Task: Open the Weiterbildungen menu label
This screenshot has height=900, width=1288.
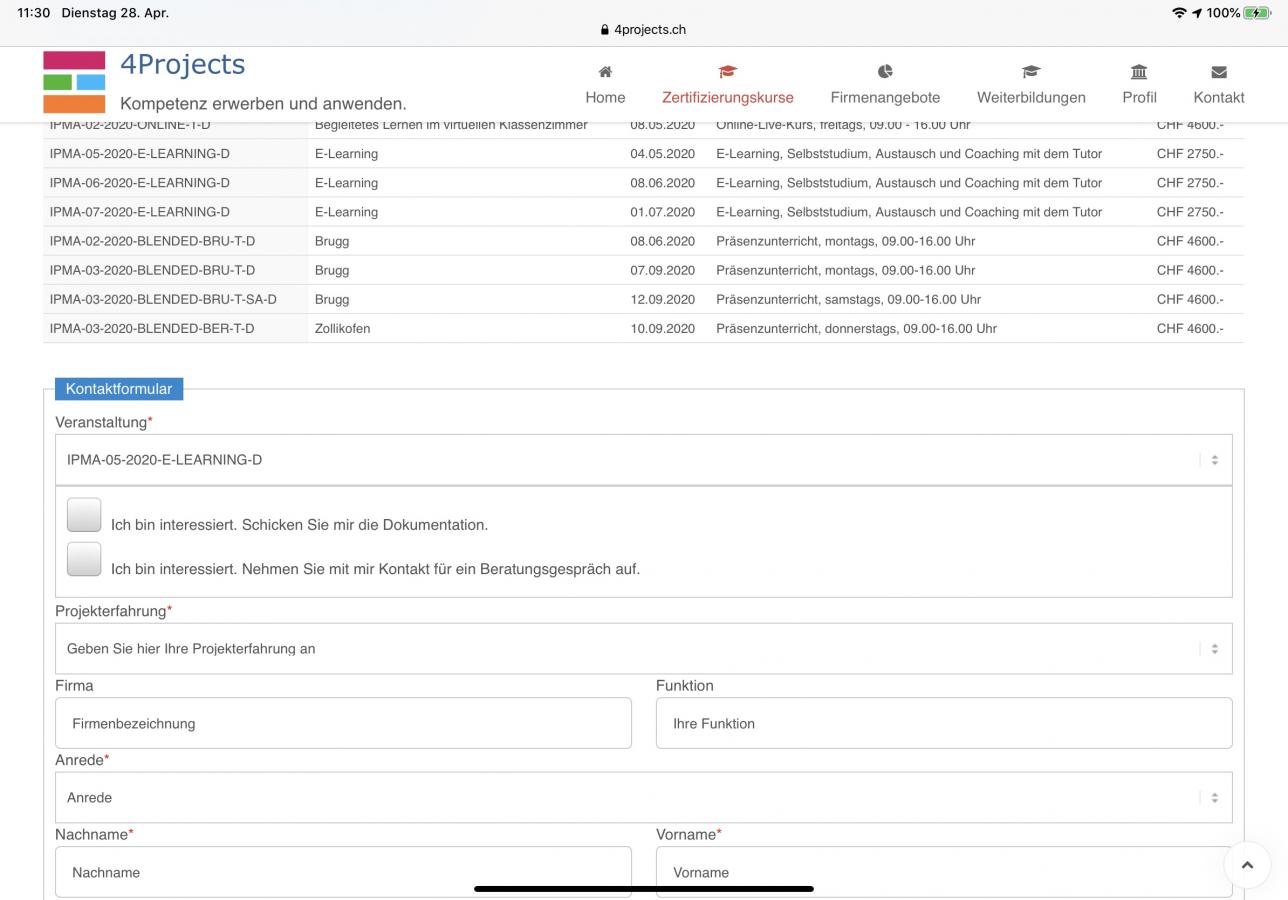Action: [1031, 97]
